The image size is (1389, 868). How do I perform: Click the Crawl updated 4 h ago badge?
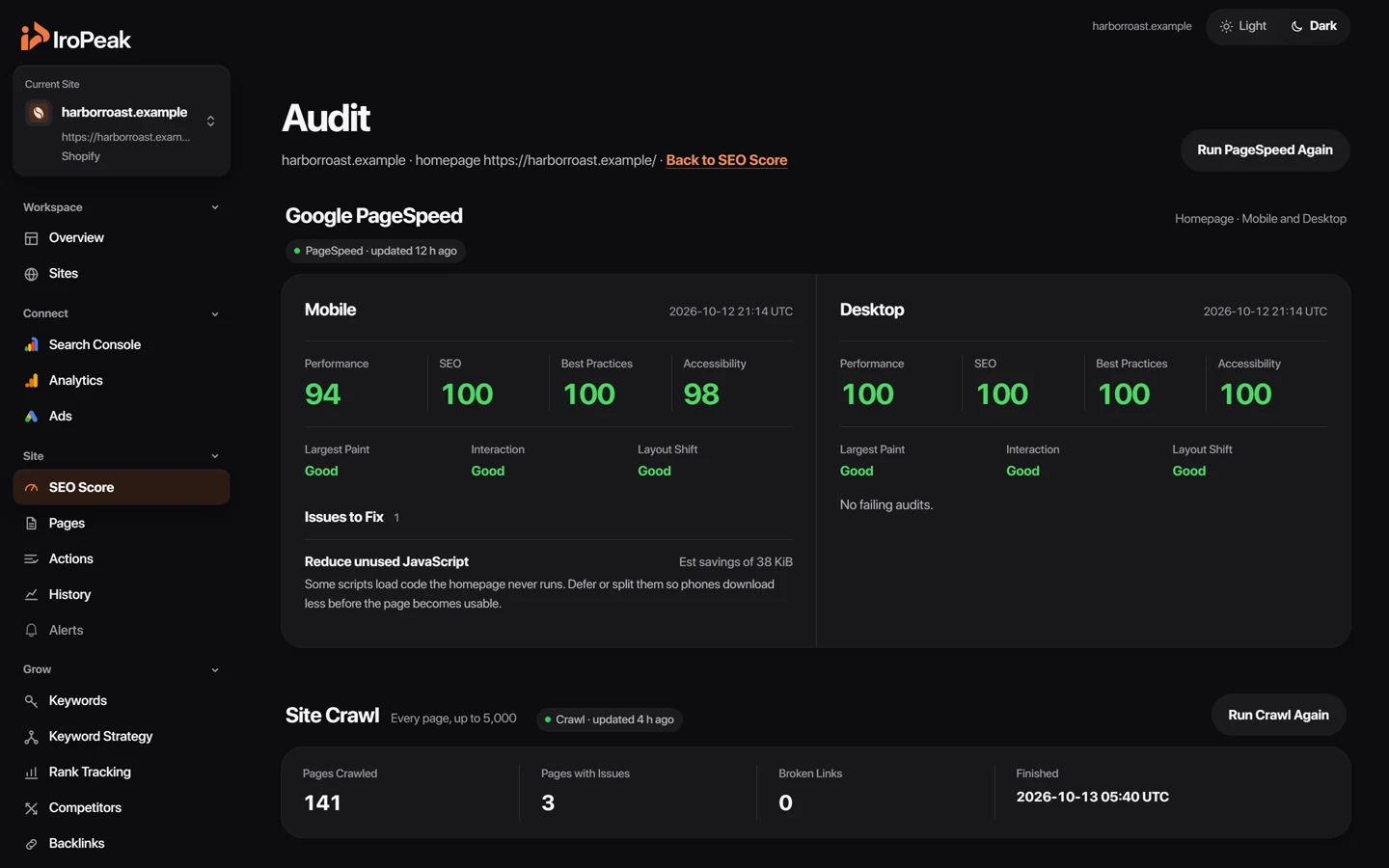pyautogui.click(x=610, y=719)
